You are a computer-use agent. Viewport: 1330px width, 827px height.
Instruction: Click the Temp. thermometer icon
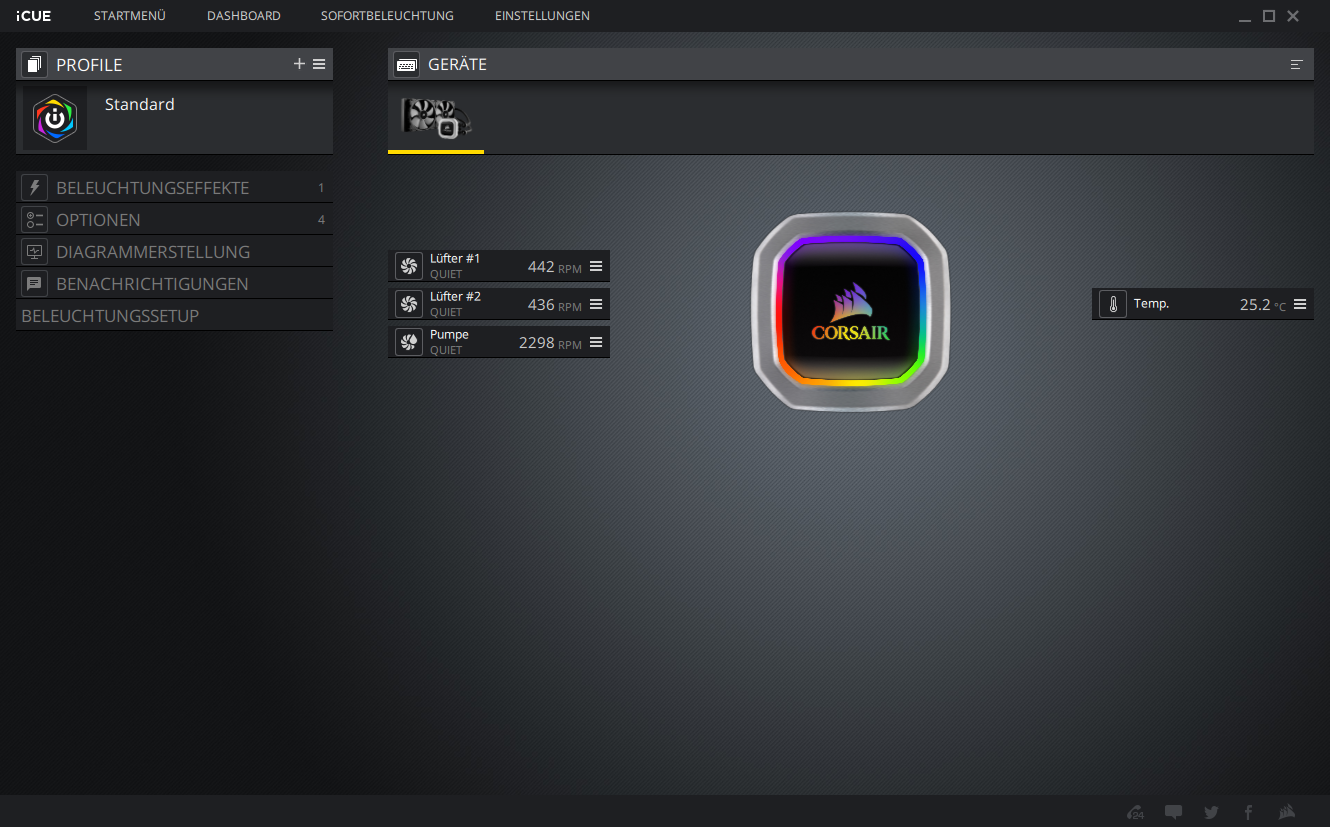tap(1113, 304)
